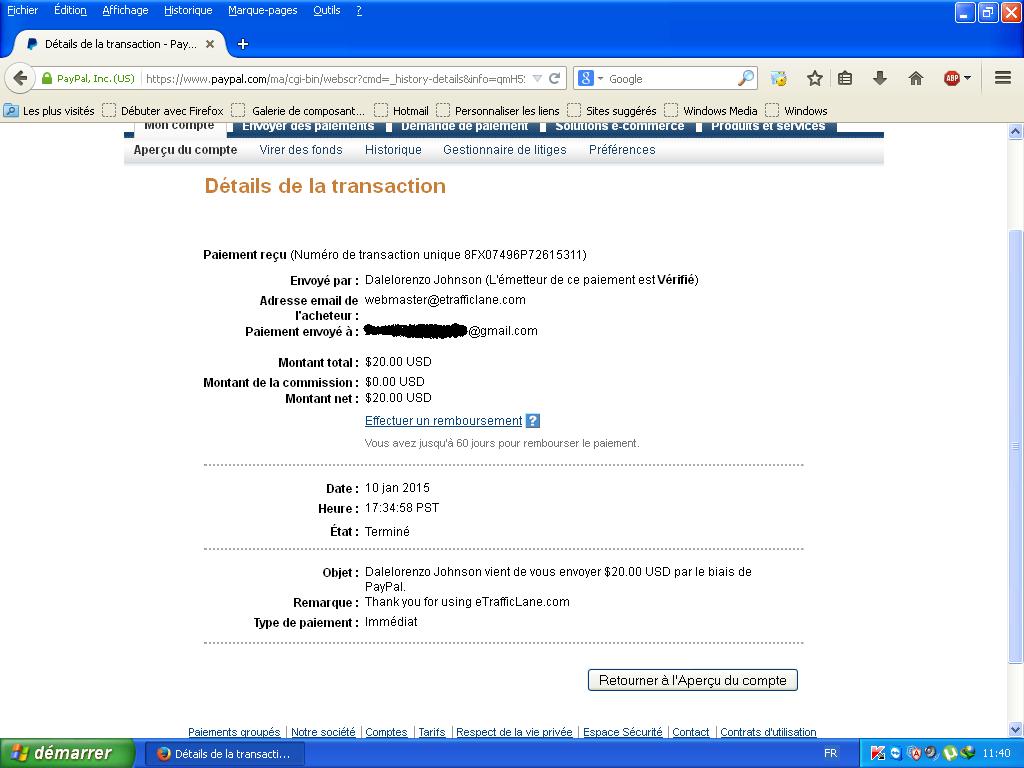This screenshot has width=1024, height=768.
Task: Open the Internet Download Manager tray icon
Action: 967,754
